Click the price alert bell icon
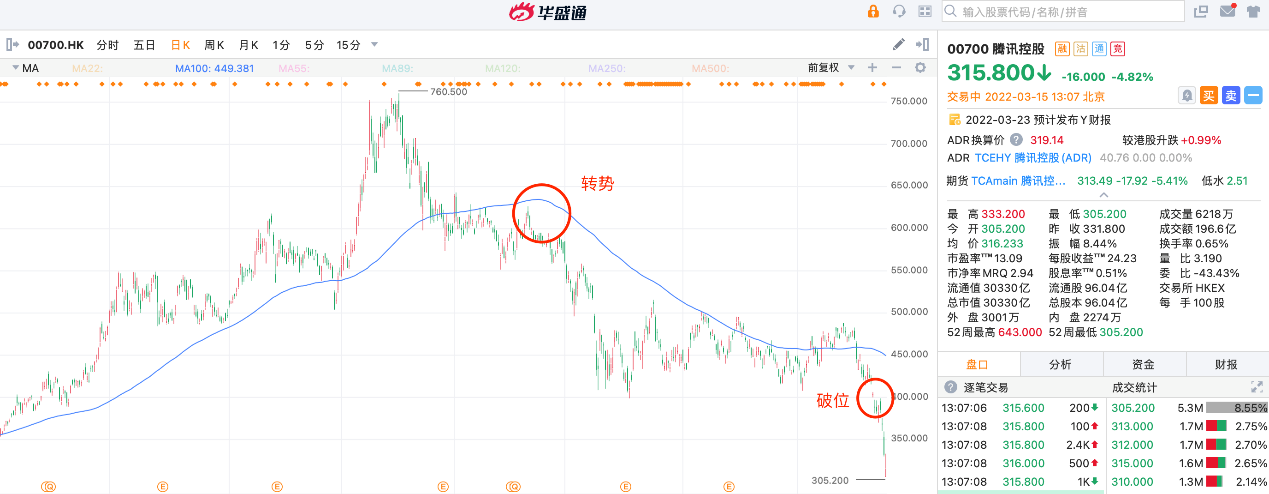Screen dimensions: 1269x494 (1186, 95)
